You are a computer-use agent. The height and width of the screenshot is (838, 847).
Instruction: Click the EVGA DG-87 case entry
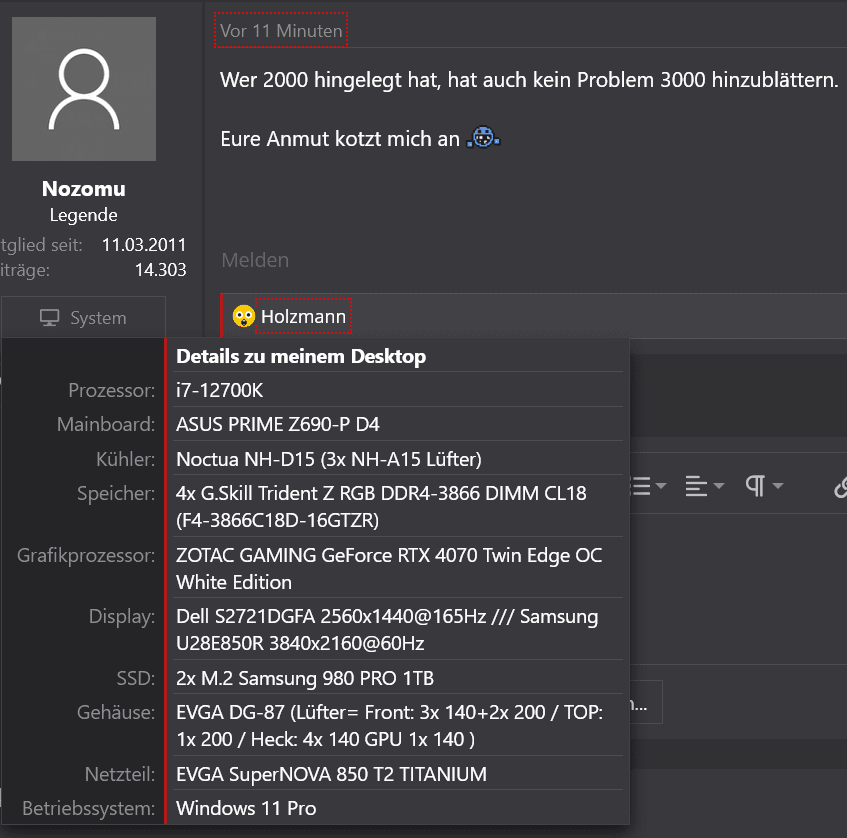click(389, 726)
